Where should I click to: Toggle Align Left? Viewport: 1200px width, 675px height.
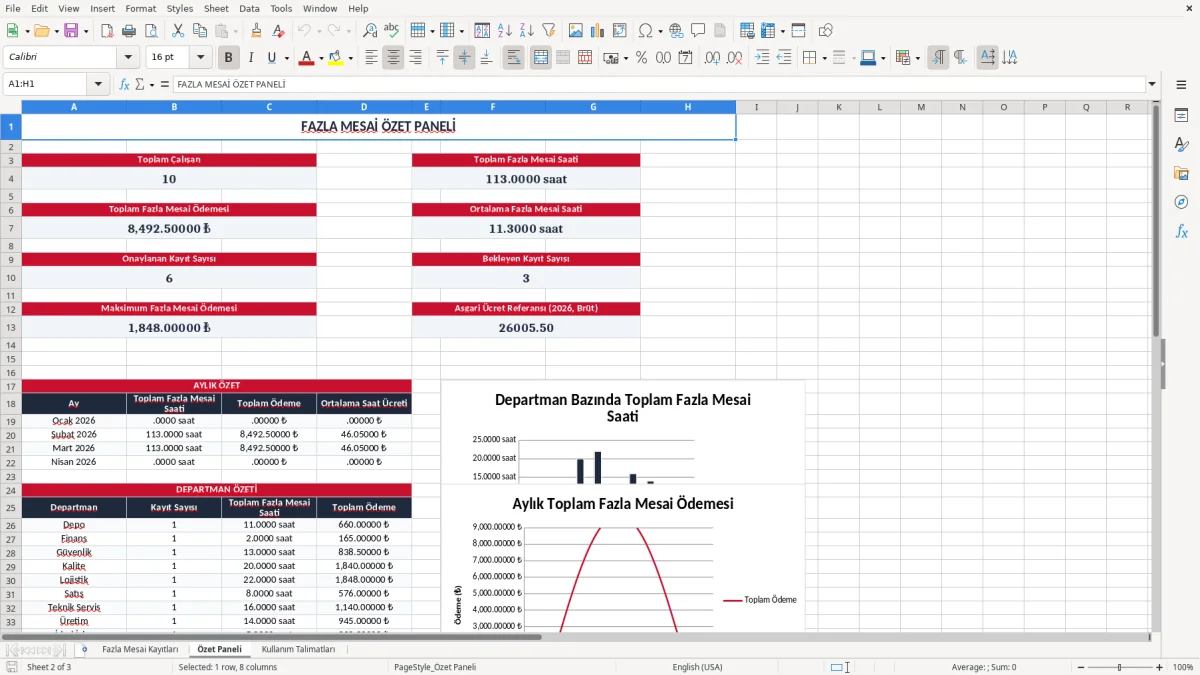pyautogui.click(x=371, y=58)
